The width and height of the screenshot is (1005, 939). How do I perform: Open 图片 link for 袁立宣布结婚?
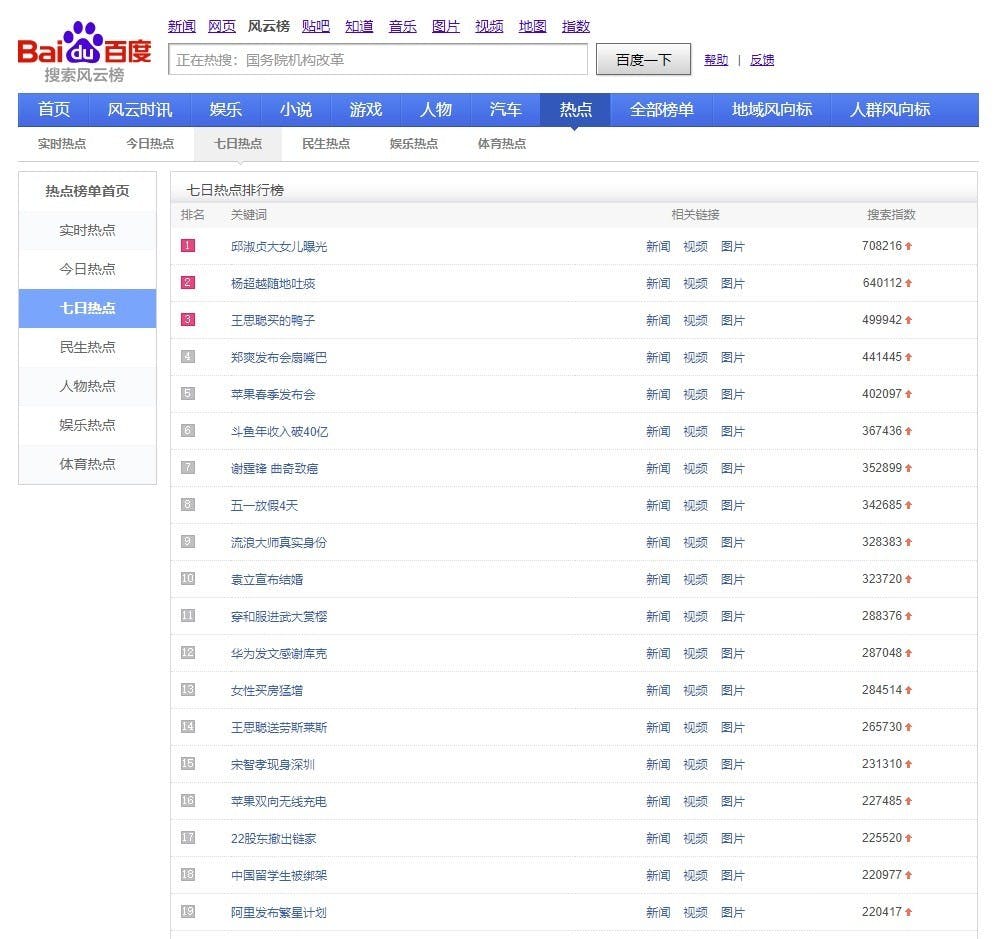click(x=733, y=579)
